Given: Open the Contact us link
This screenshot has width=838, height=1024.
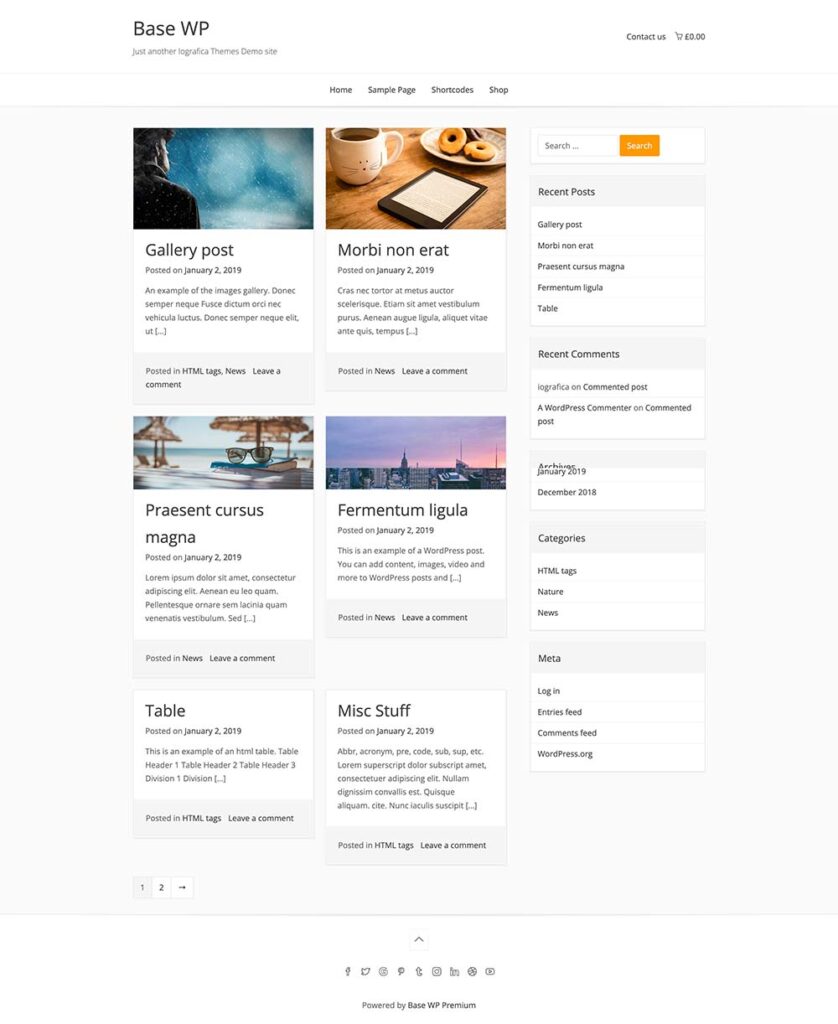Looking at the screenshot, I should click(x=645, y=36).
